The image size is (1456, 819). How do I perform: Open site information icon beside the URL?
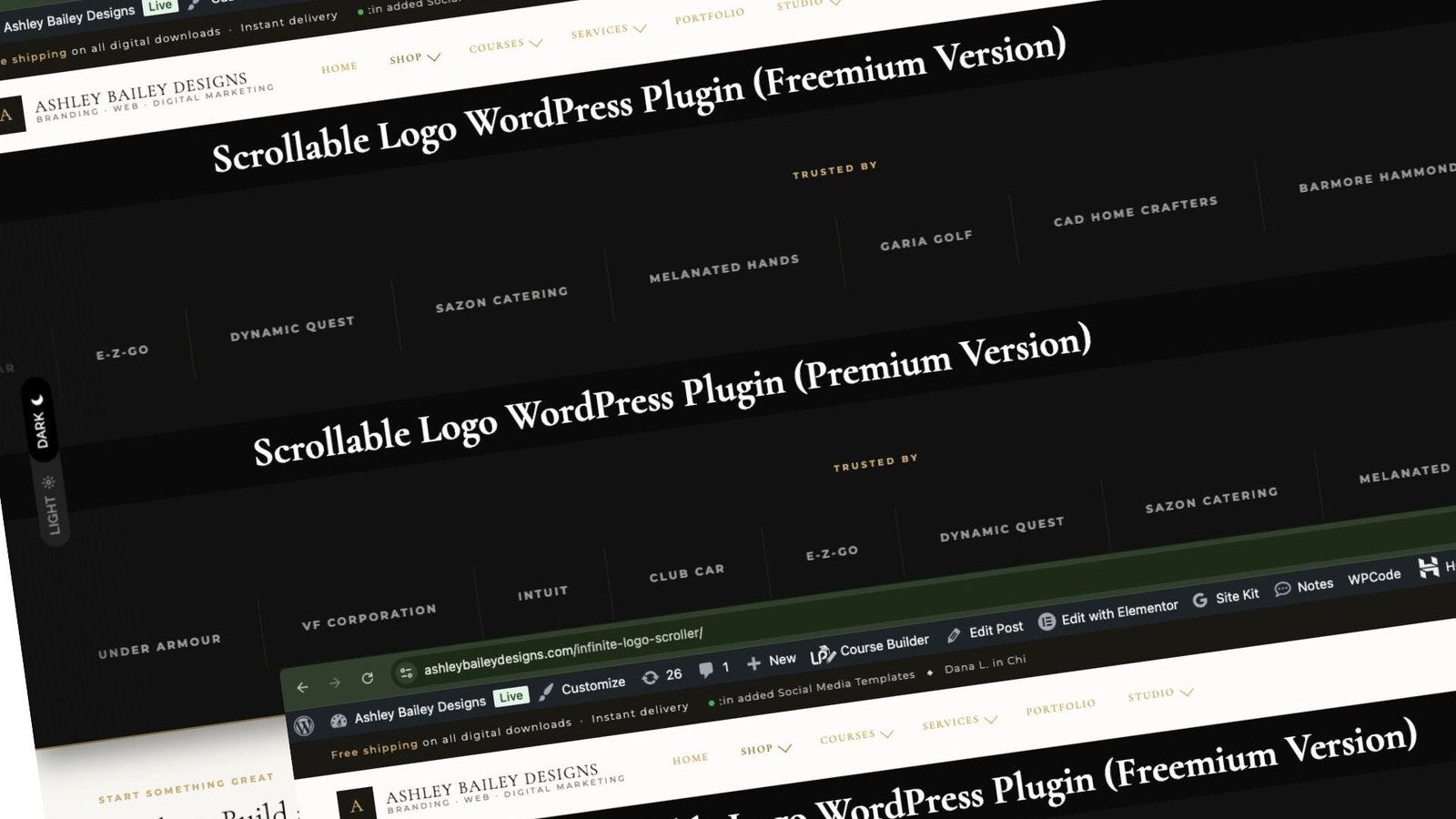tap(406, 672)
